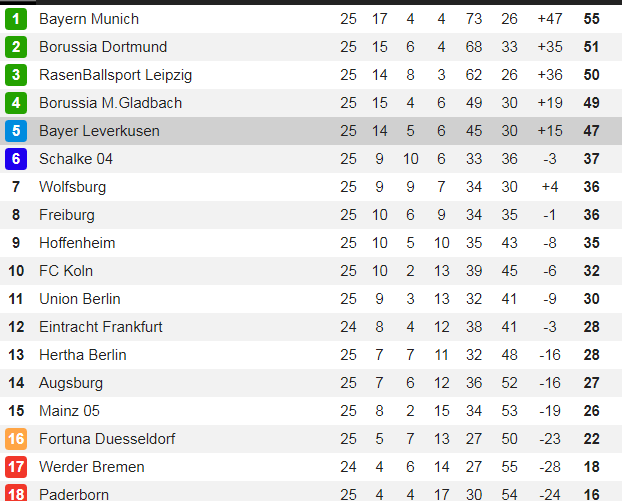
Task: Click Werder Bremen team name
Action: click(91, 467)
